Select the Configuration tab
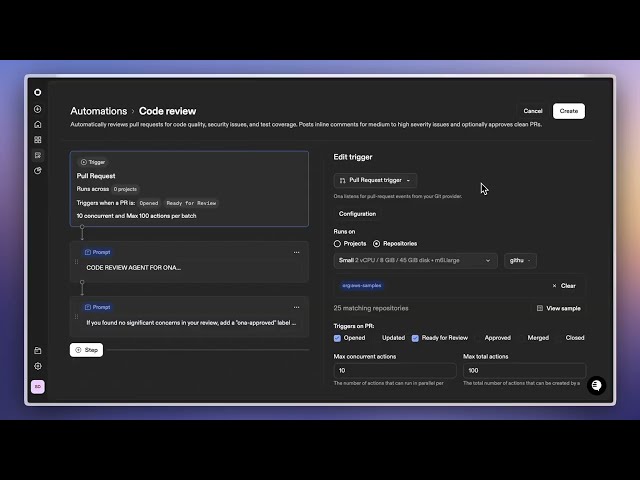The image size is (640, 480). 357,214
